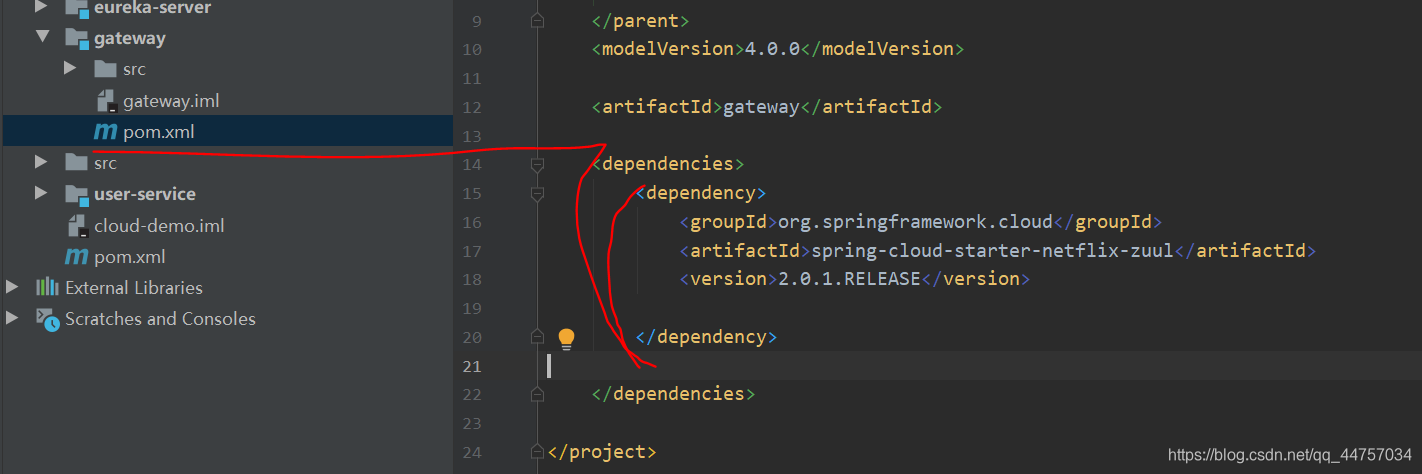Collapse the gateway module folder
The height and width of the screenshot is (474, 1422).
(x=41, y=38)
